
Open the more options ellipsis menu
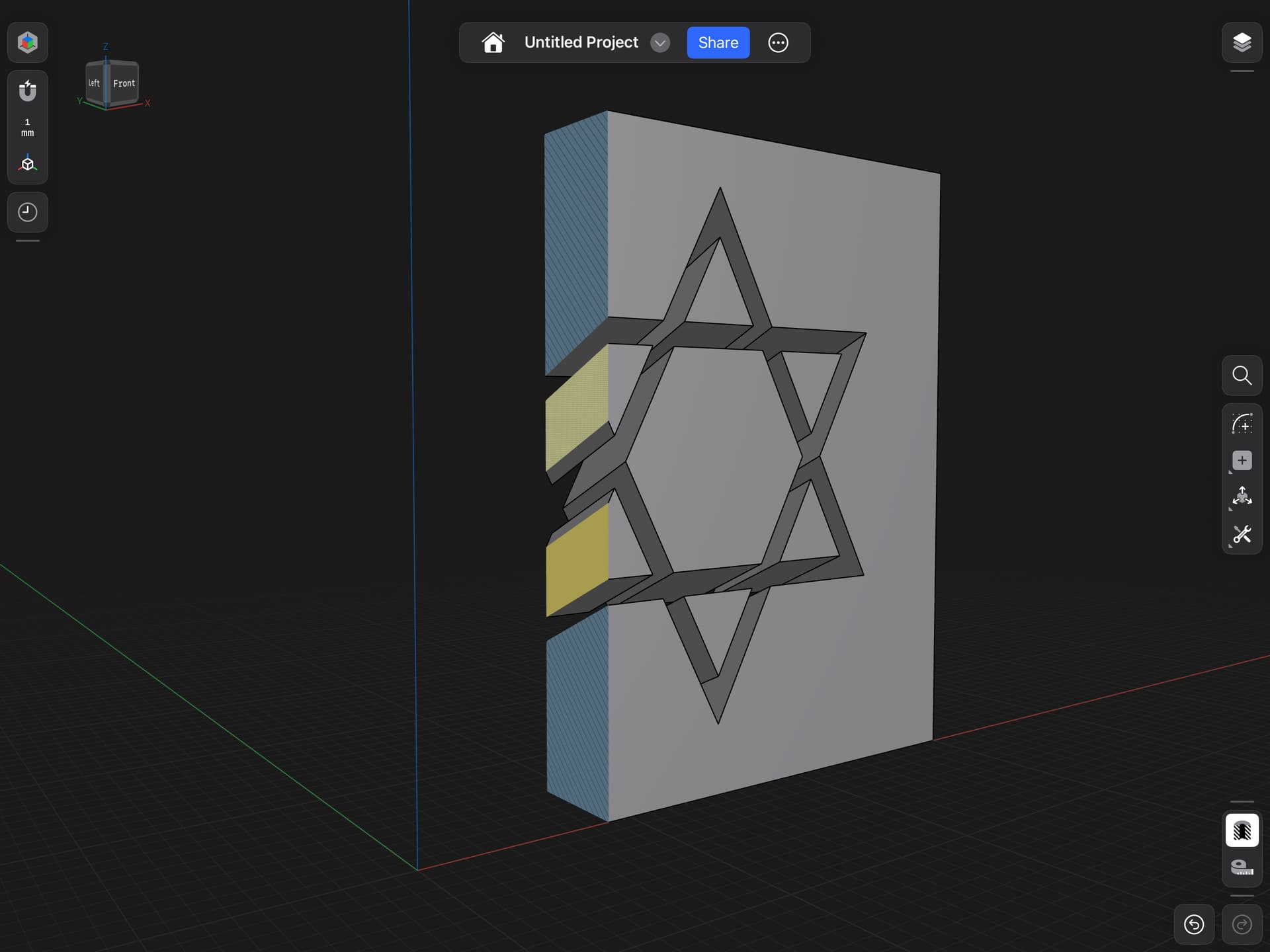778,43
